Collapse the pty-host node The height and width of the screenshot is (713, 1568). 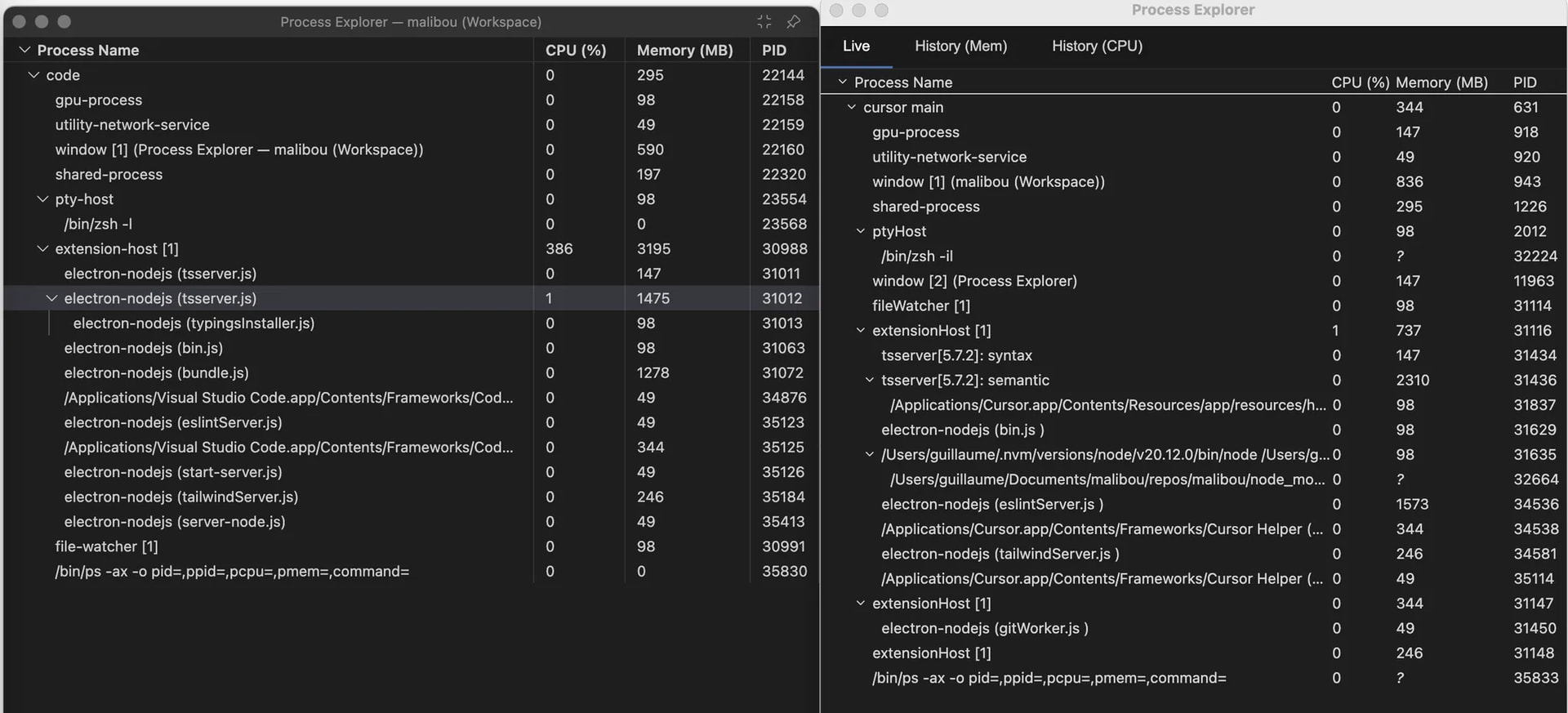(42, 199)
